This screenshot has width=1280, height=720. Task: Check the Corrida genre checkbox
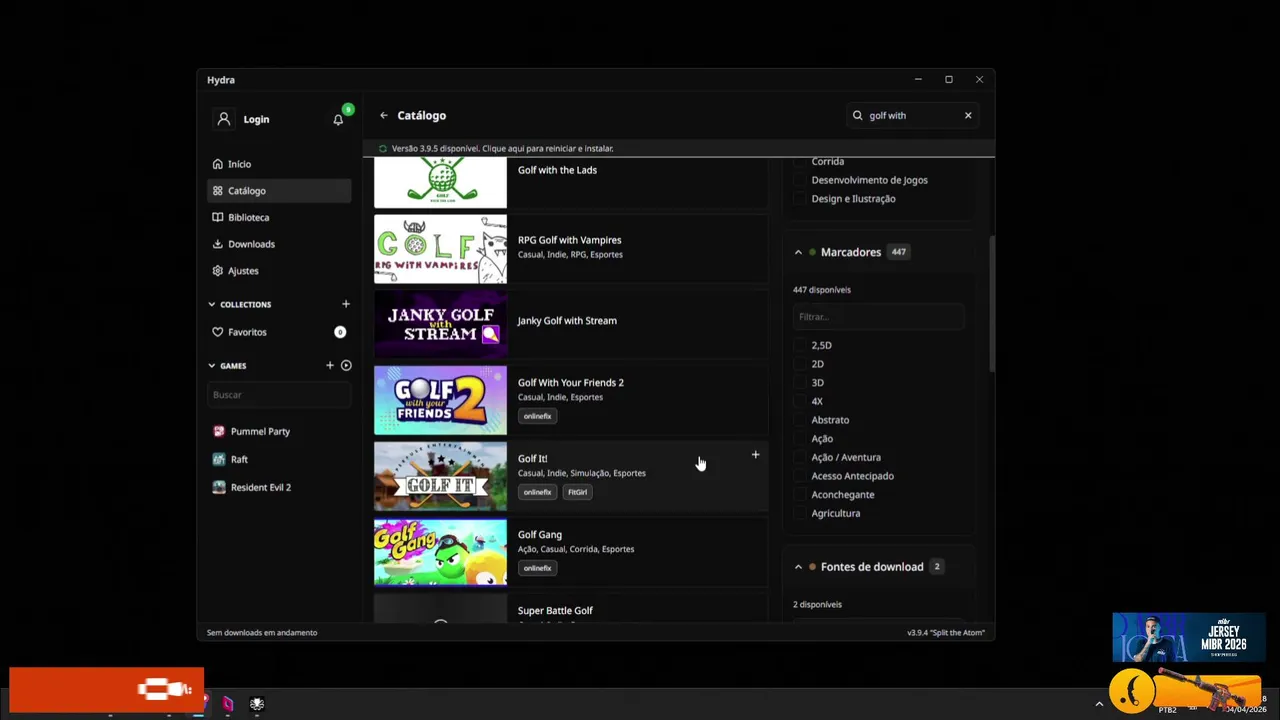[799, 161]
